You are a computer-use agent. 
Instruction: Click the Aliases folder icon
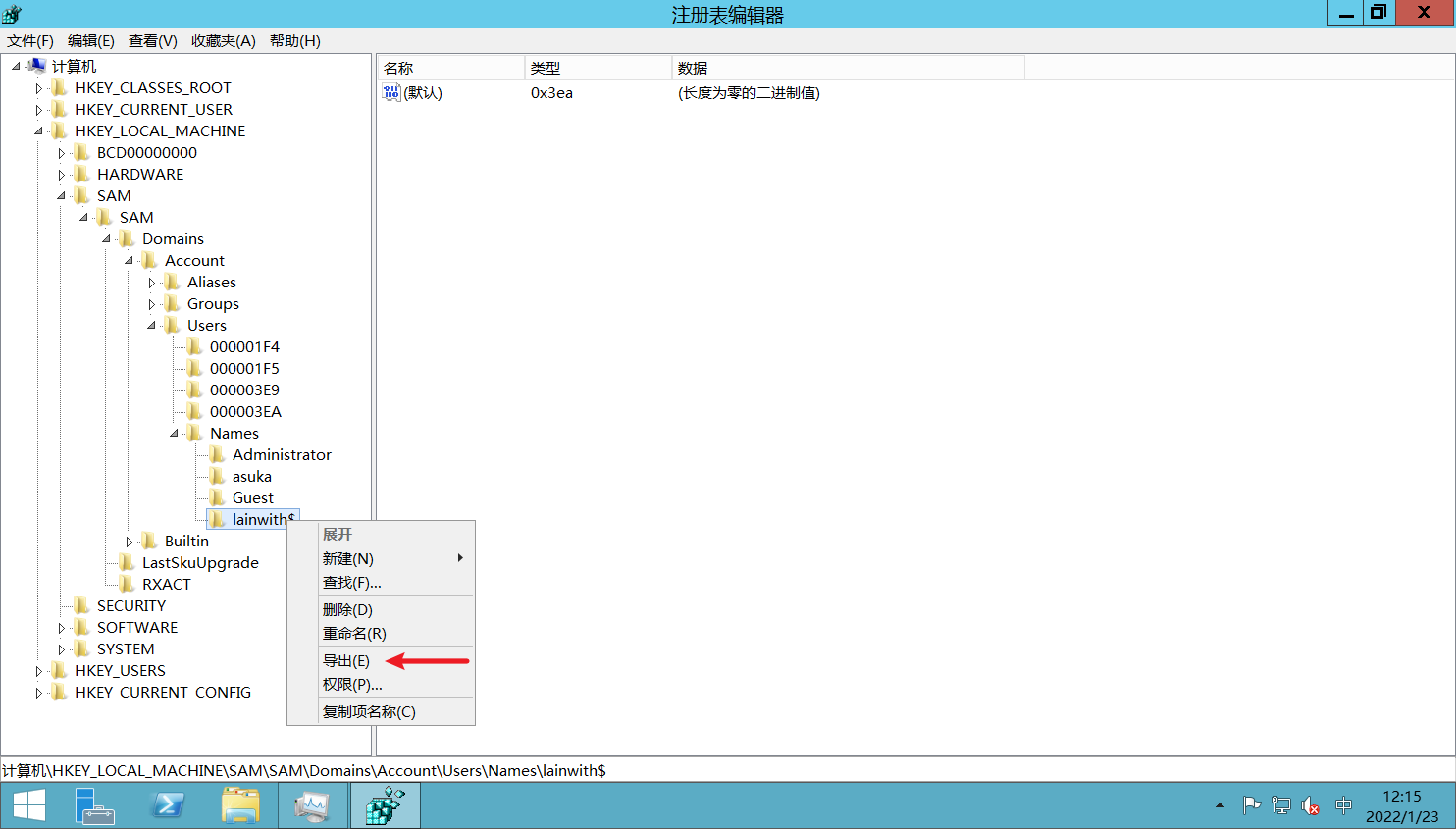(173, 282)
